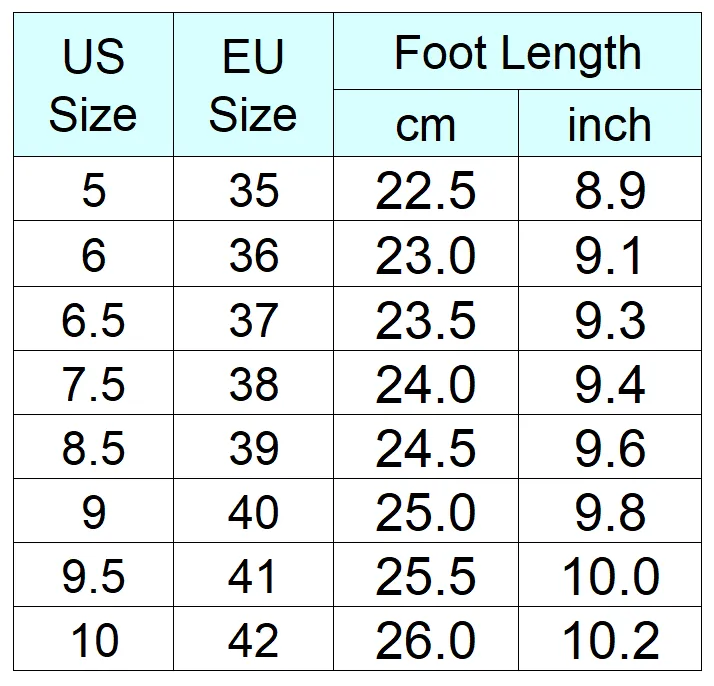Viewport: 714px width, 686px height.
Task: Select EU size 40 cell
Action: click(x=253, y=510)
